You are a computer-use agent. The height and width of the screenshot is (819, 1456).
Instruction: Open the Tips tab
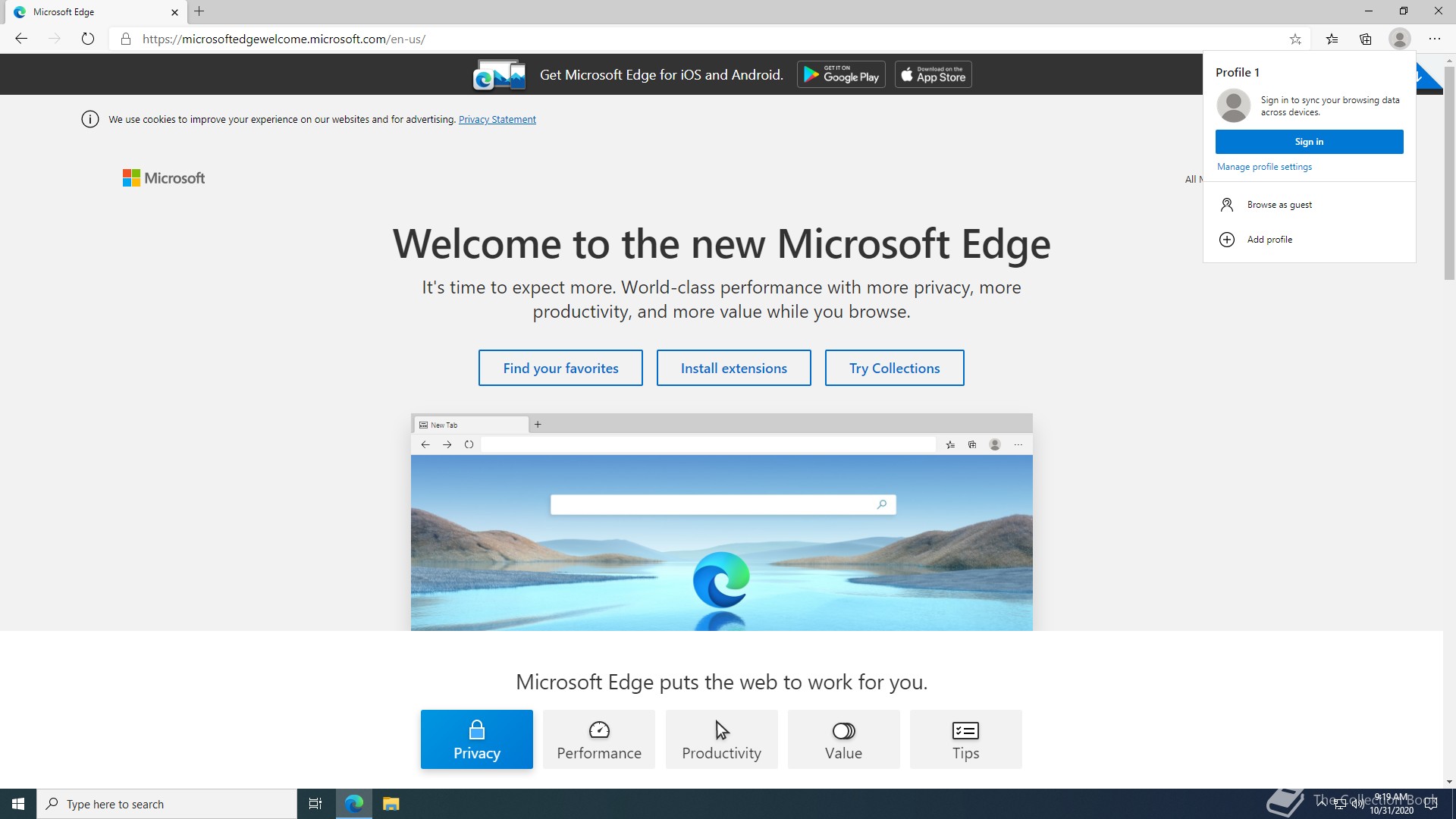pyautogui.click(x=965, y=739)
